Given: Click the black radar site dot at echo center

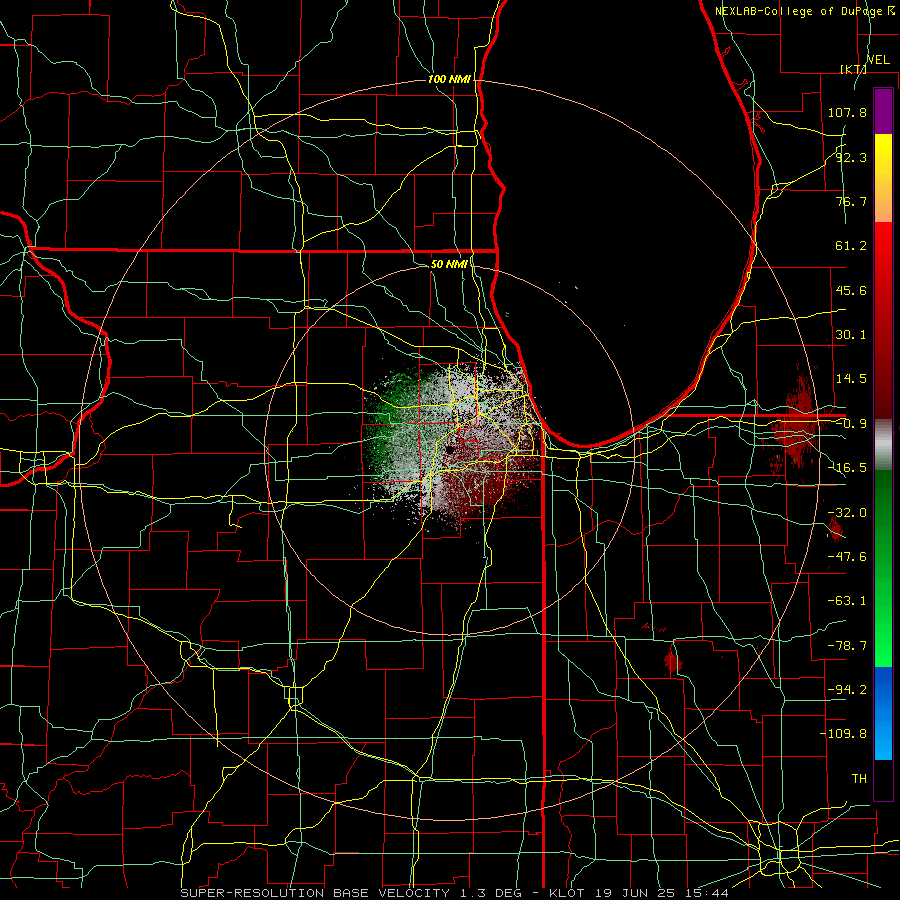Looking at the screenshot, I should point(449,449).
